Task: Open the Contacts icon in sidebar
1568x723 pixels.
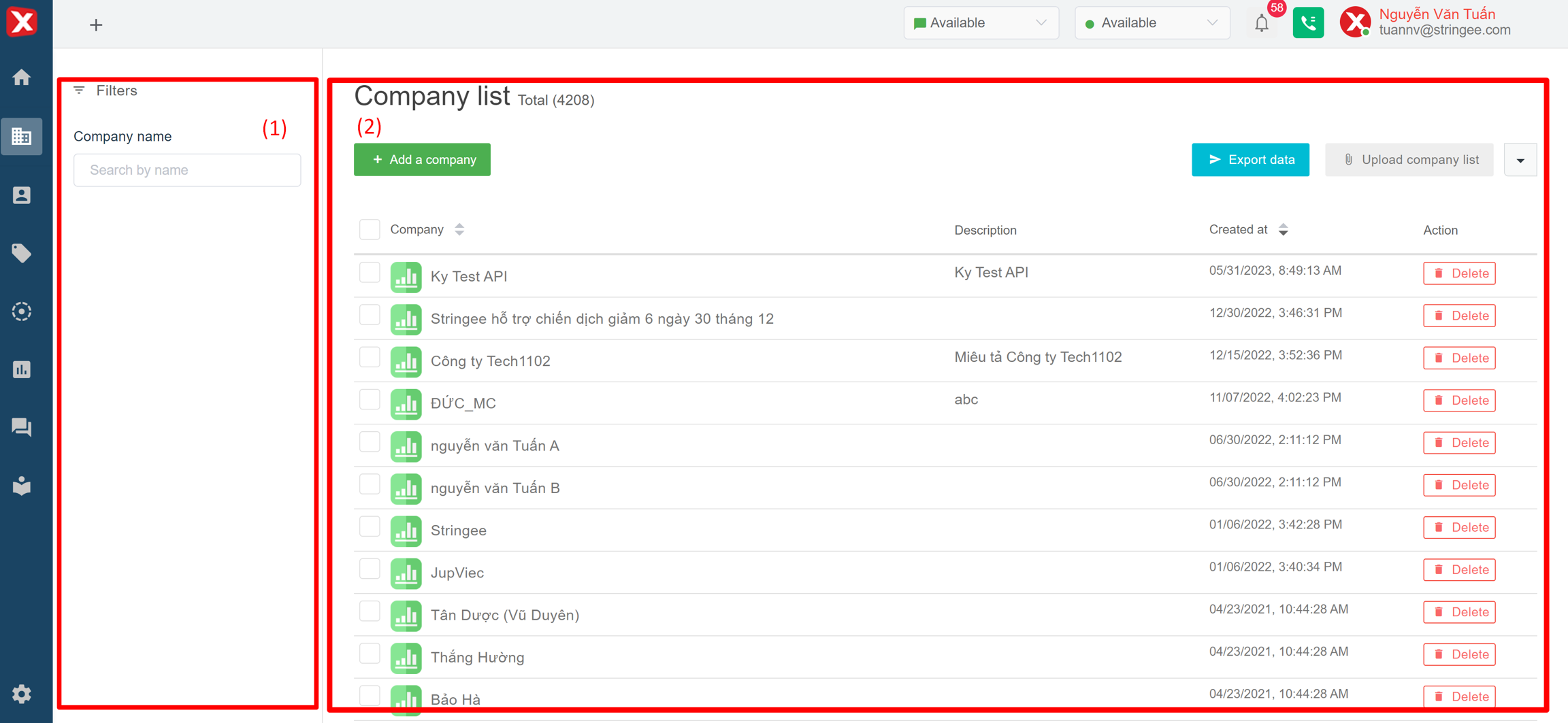Action: click(x=22, y=195)
